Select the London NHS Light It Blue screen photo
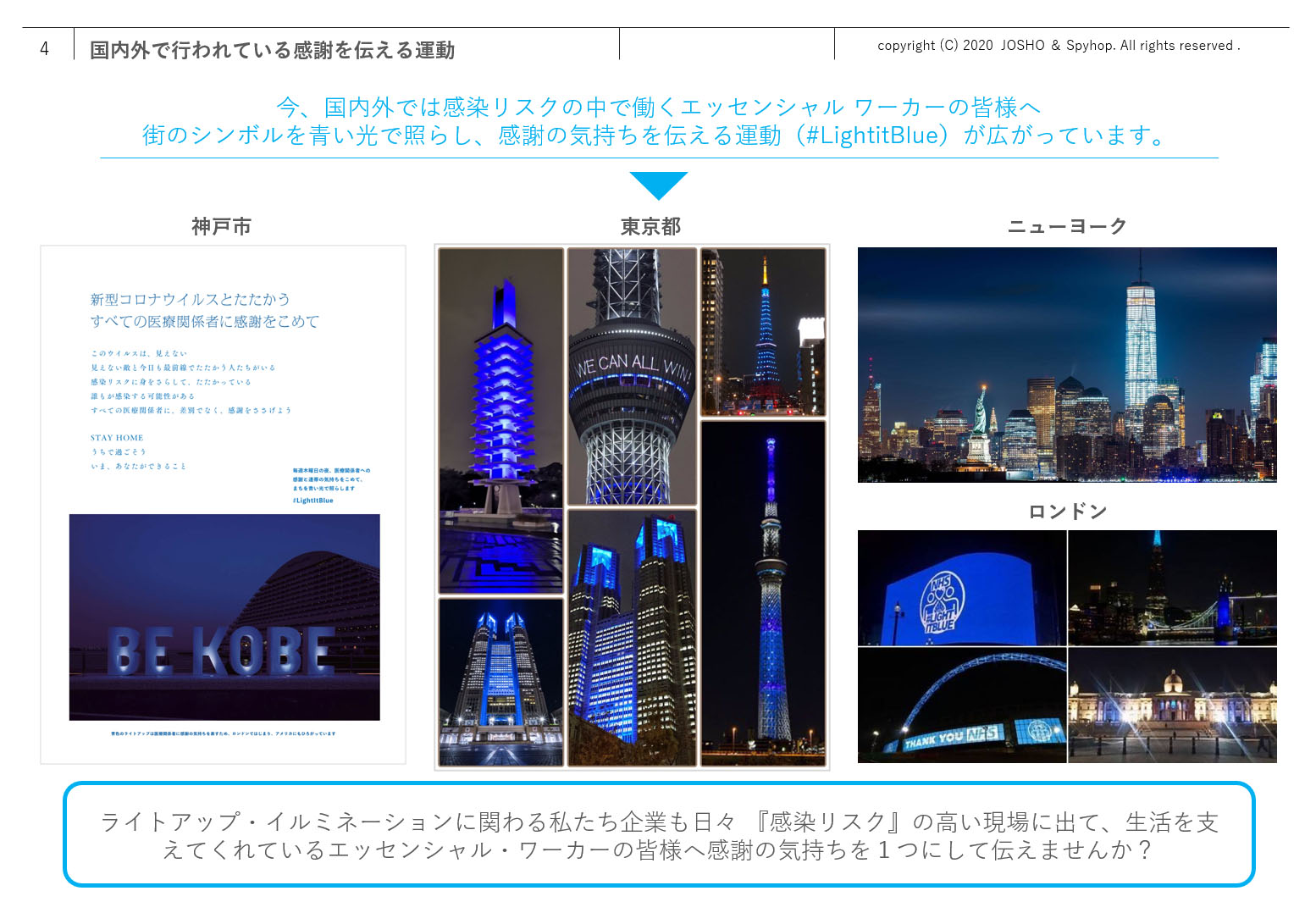1316x913 pixels. point(962,589)
